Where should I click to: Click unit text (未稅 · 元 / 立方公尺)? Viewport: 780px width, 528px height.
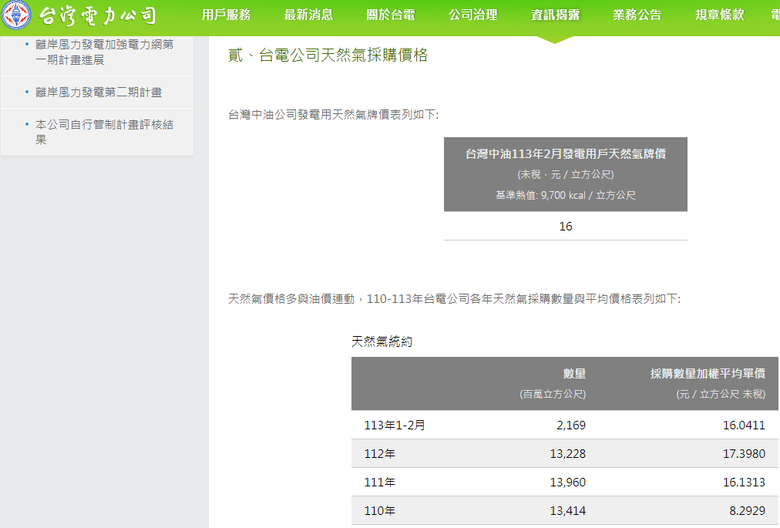pos(566,175)
